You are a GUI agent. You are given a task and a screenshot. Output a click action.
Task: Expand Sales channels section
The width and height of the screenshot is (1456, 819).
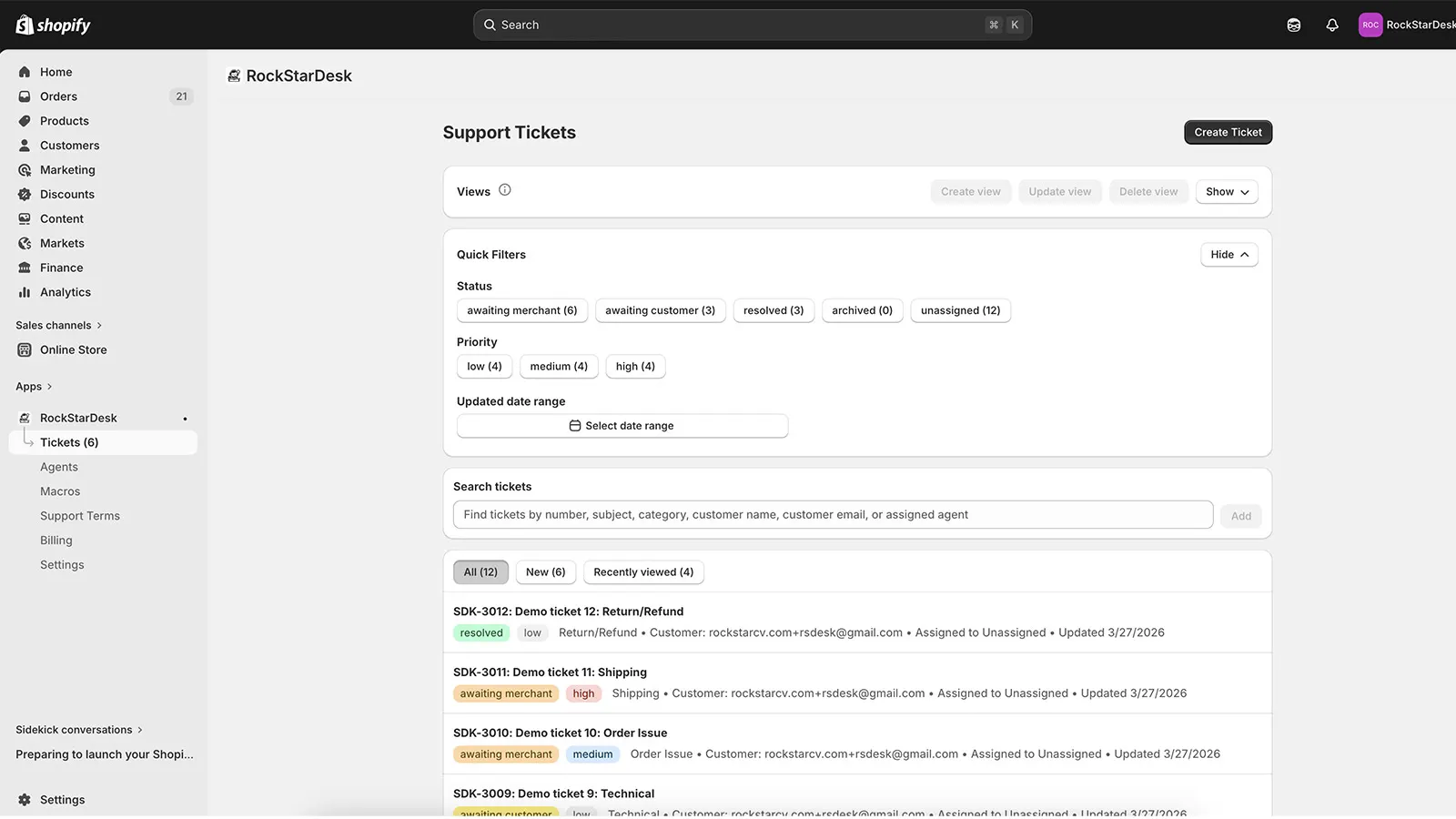coord(59,326)
